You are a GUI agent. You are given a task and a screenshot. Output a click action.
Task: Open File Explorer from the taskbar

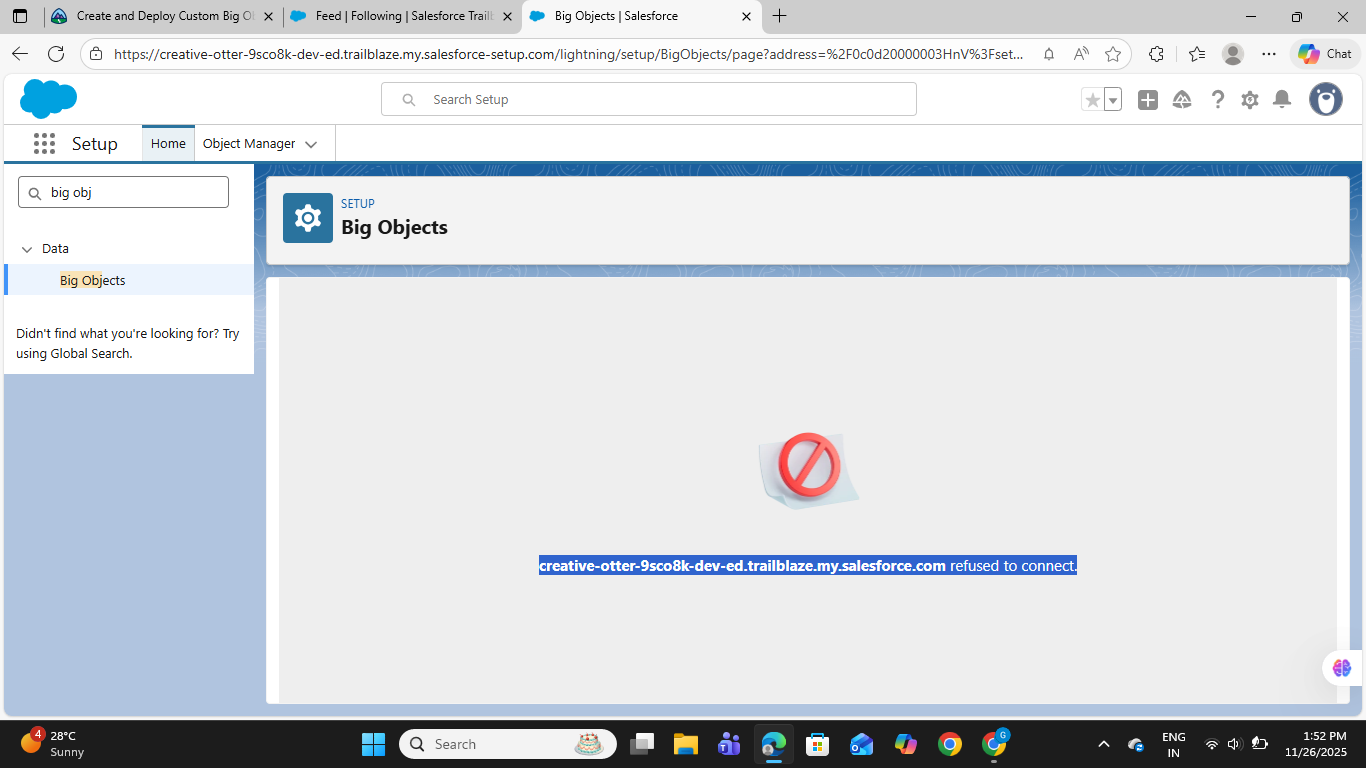click(685, 744)
